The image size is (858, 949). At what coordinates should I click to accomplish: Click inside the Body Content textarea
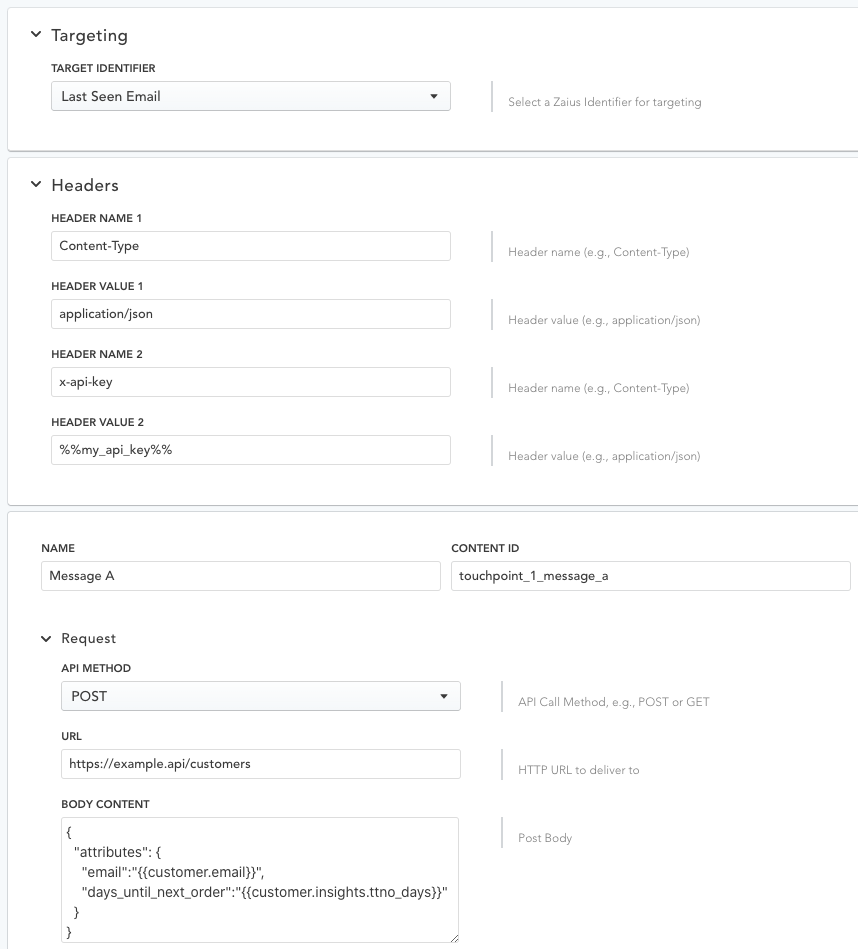coord(260,880)
